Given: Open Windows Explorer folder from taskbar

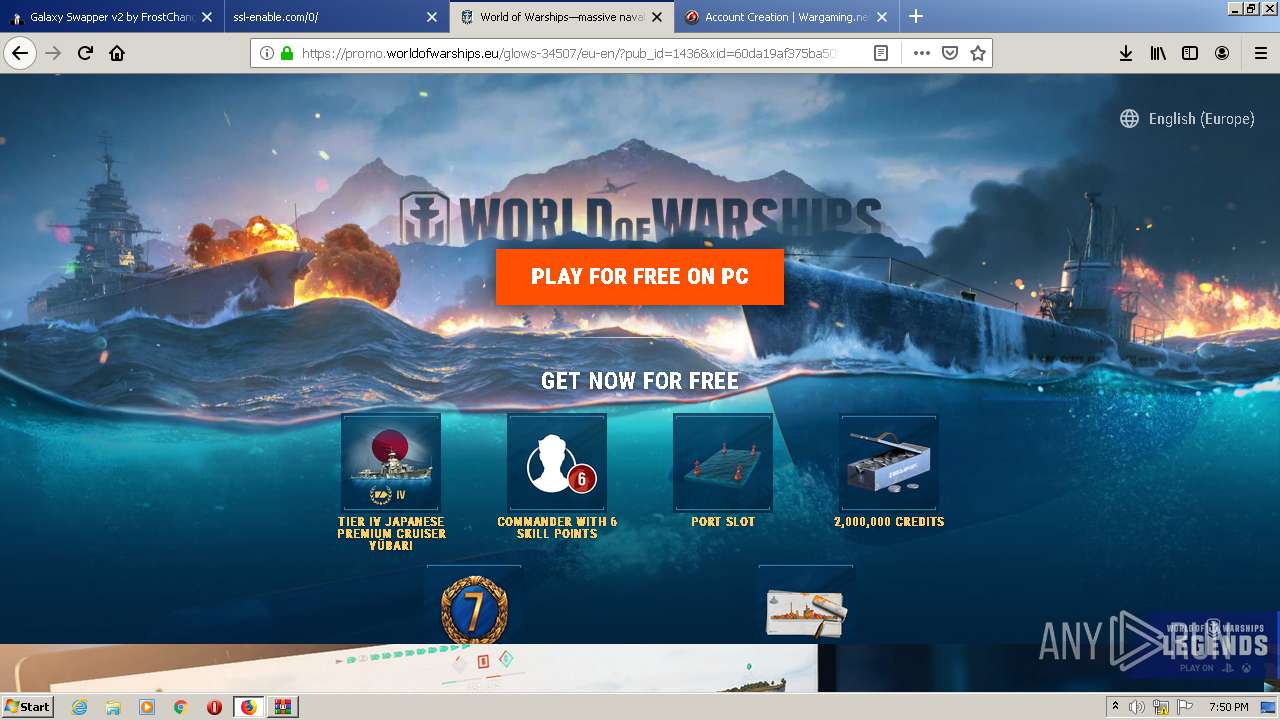Looking at the screenshot, I should (113, 707).
